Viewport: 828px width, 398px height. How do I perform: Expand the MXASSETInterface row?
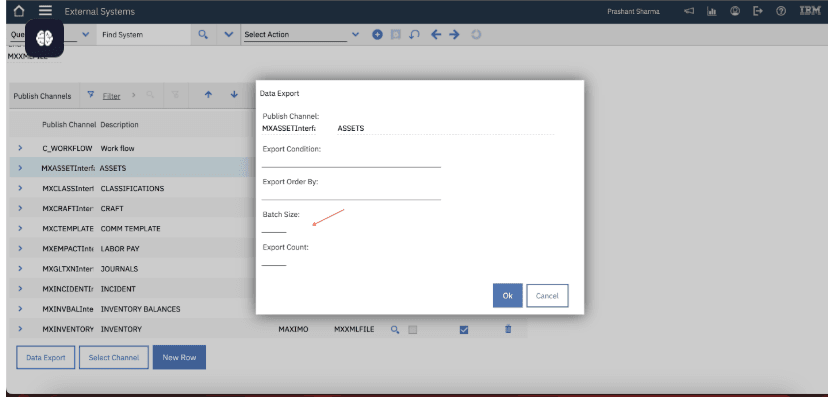(20, 168)
